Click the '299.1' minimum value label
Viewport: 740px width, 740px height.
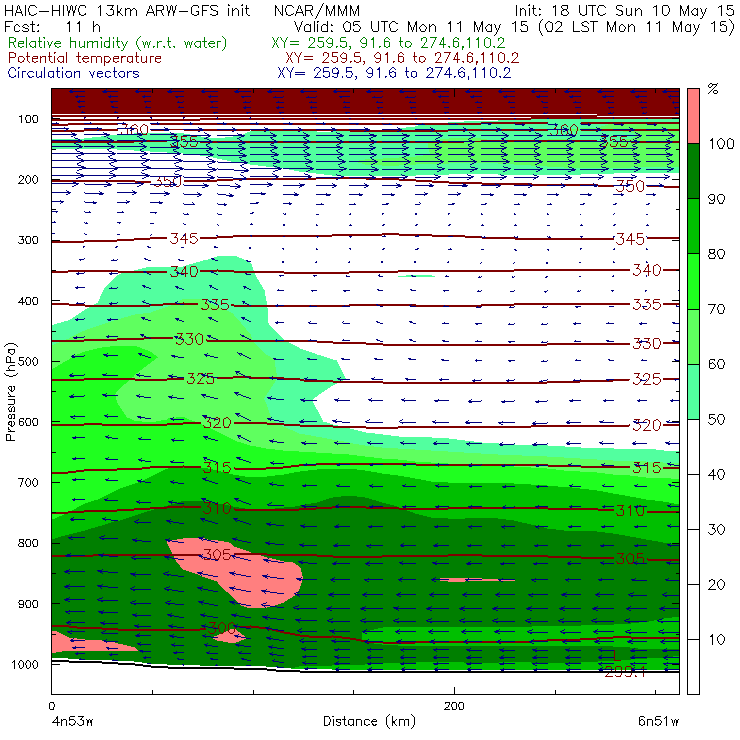(624, 672)
